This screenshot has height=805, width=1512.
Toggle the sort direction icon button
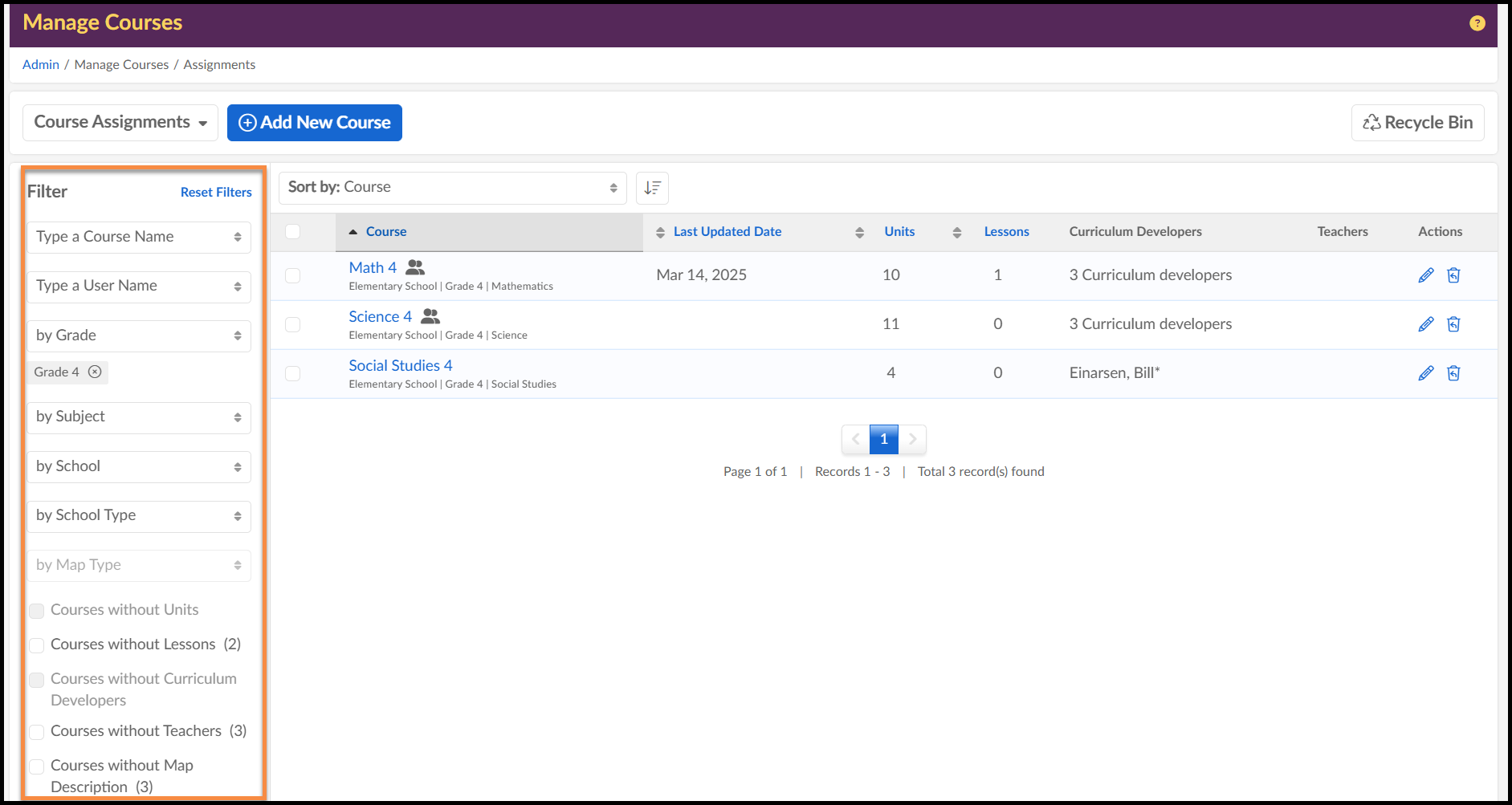(652, 188)
